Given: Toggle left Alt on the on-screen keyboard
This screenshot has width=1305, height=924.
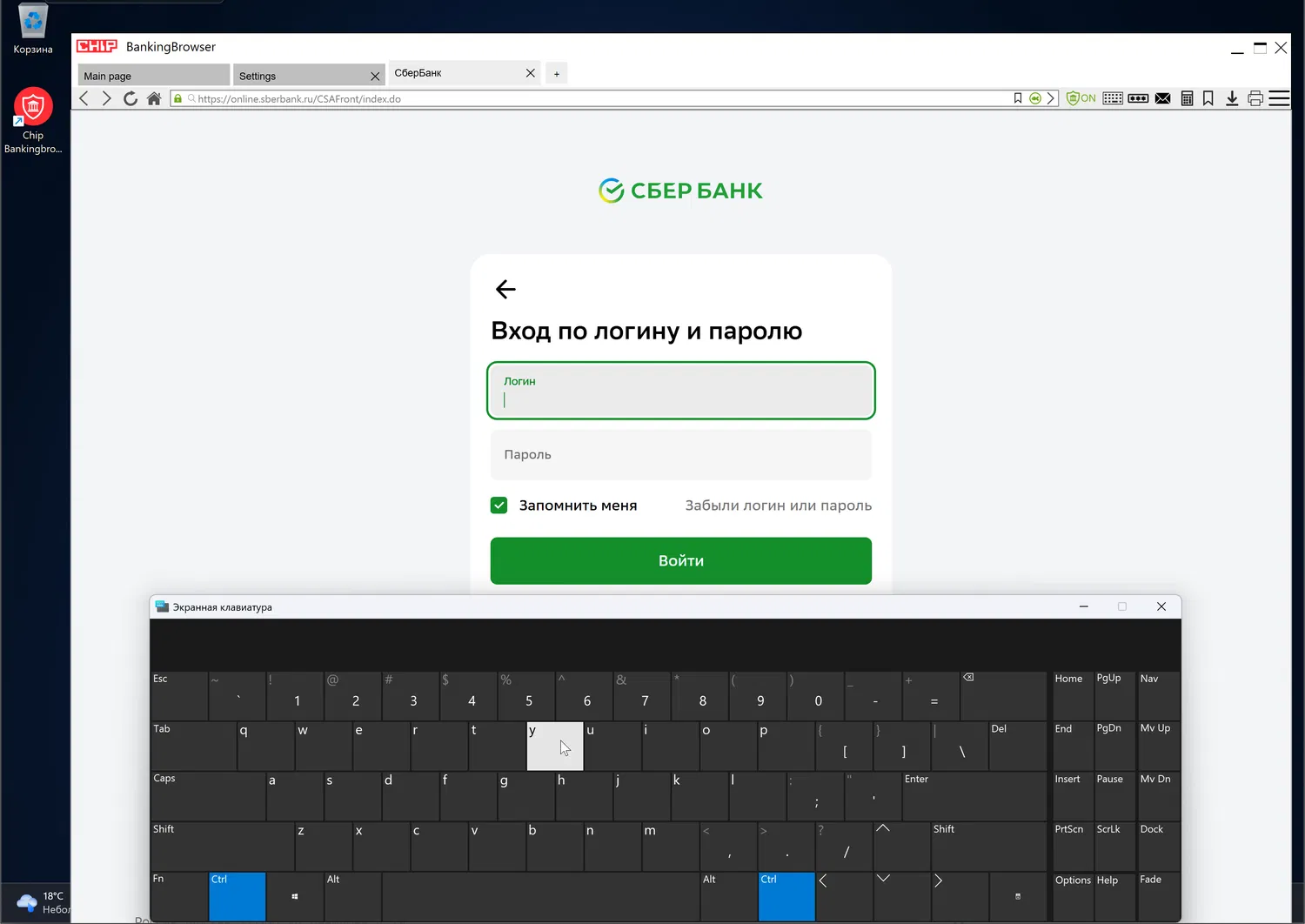Looking at the screenshot, I should 352,897.
